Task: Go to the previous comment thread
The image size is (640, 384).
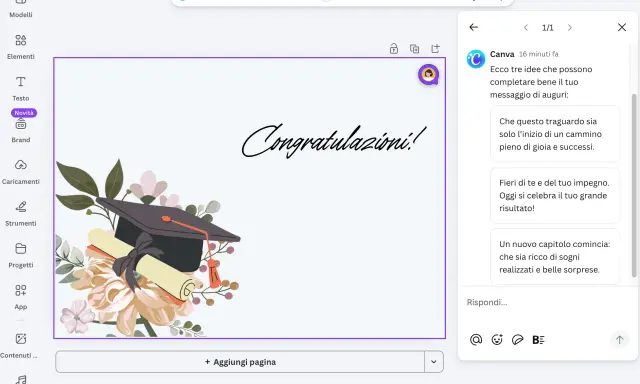Action: pos(526,28)
